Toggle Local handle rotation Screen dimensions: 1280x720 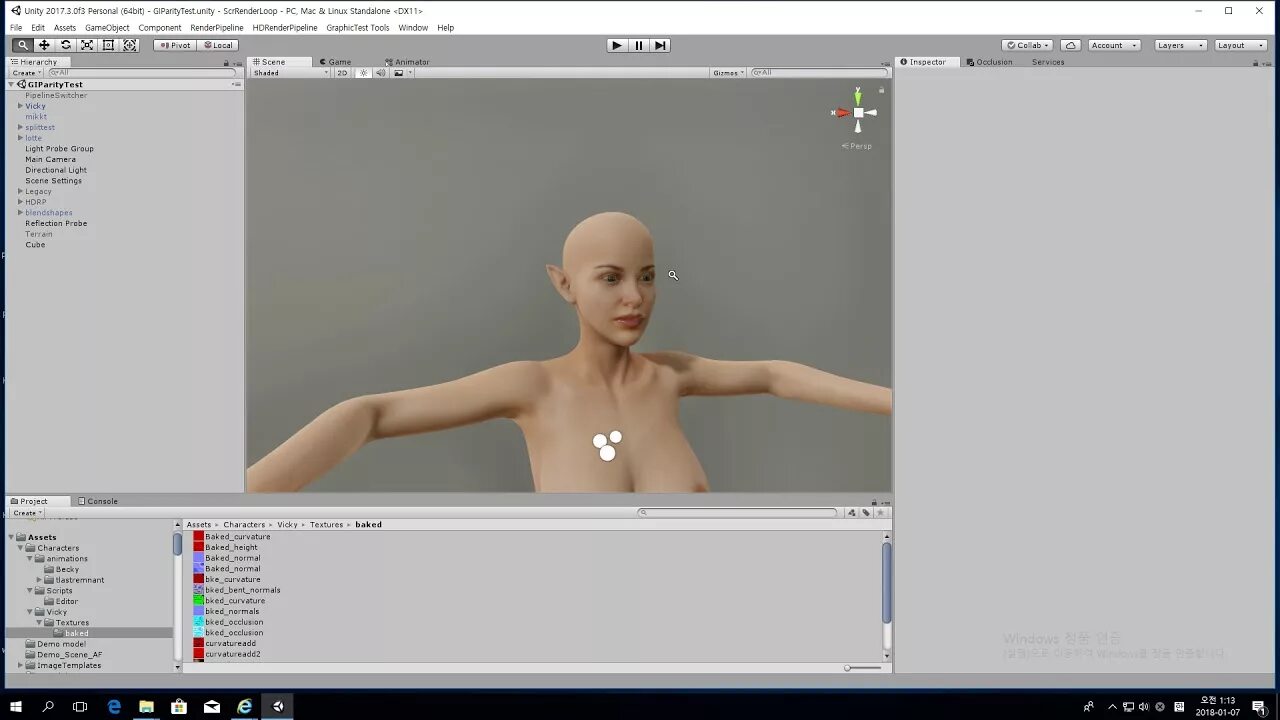(218, 45)
